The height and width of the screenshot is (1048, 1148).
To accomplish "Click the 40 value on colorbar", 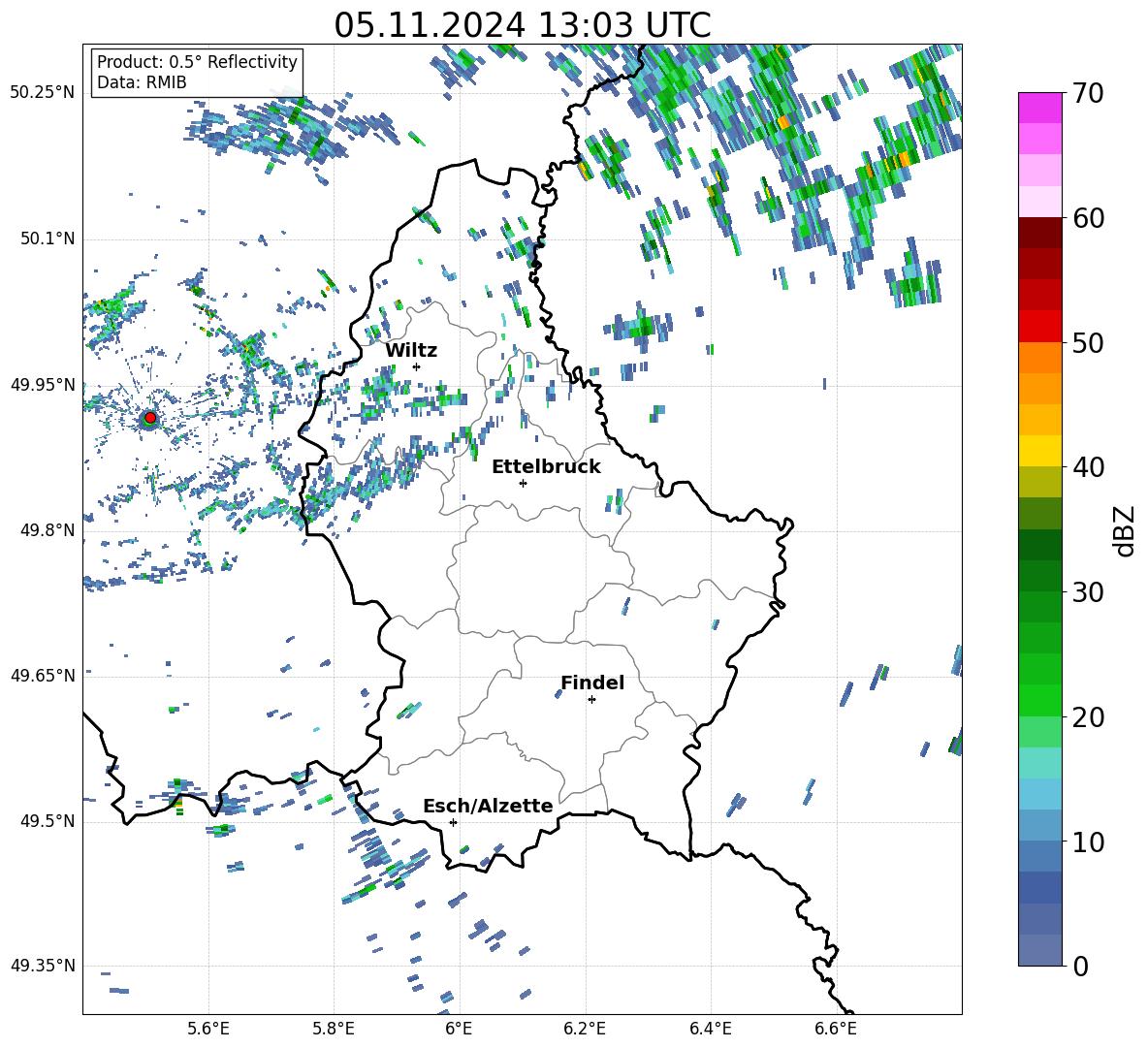I will [x=1087, y=467].
